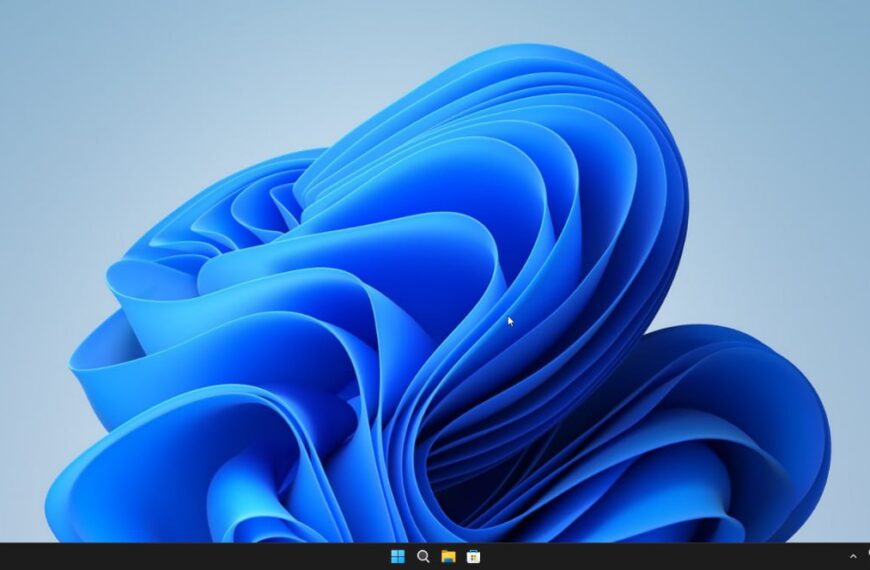Screen dimensions: 870x570
Task: Click the partially visible tray icon at far right
Action: pyautogui.click(x=867, y=555)
